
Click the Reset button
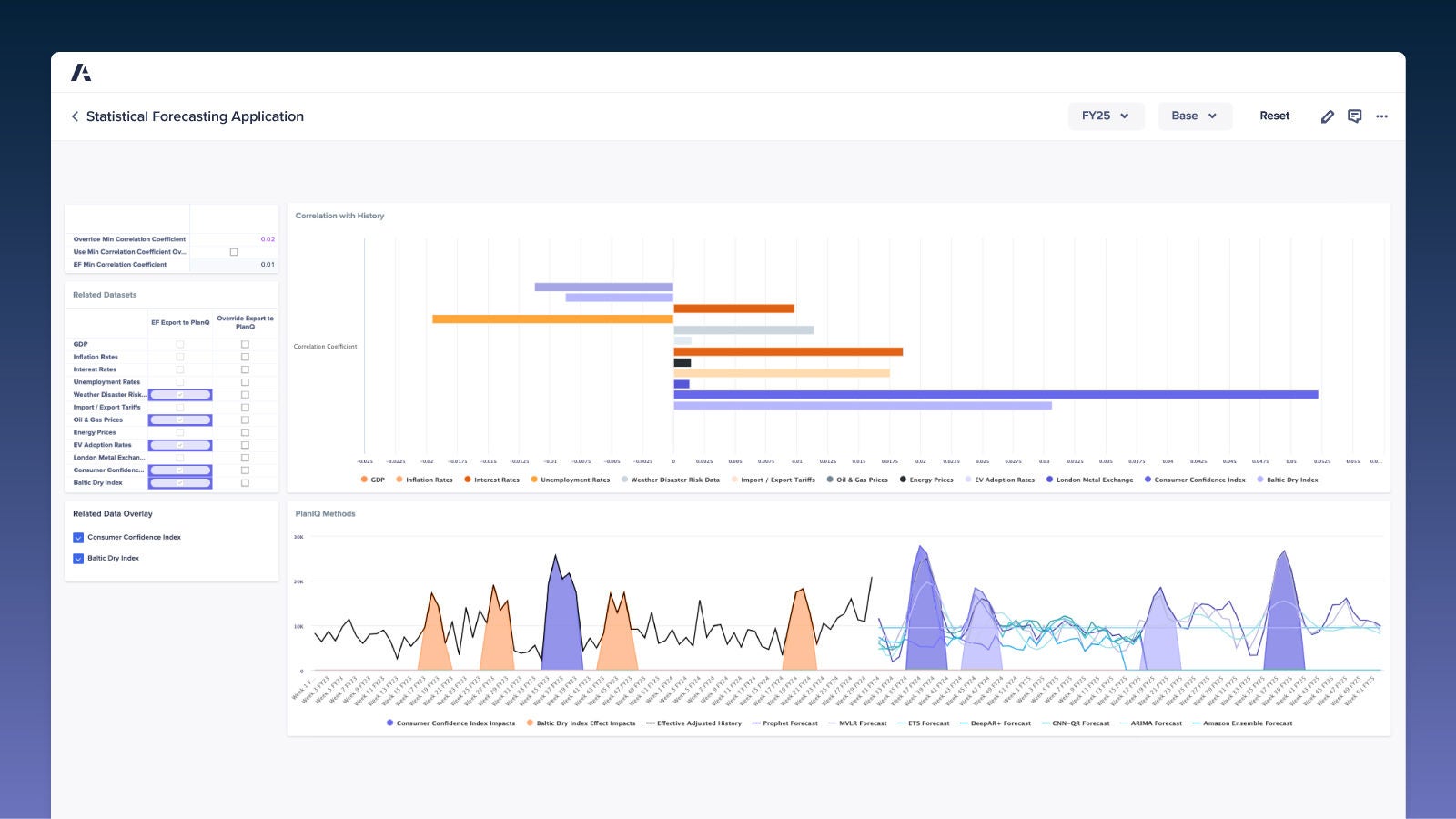pos(1274,116)
